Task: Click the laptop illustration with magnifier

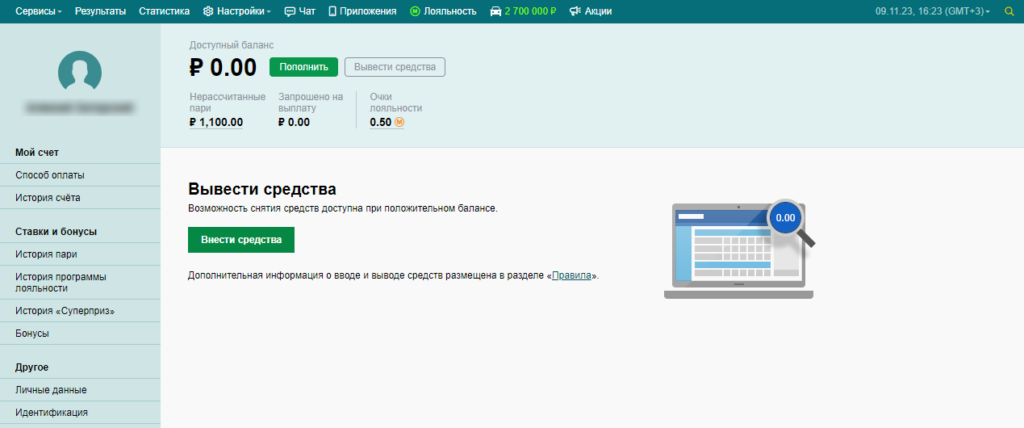Action: pyautogui.click(x=740, y=249)
